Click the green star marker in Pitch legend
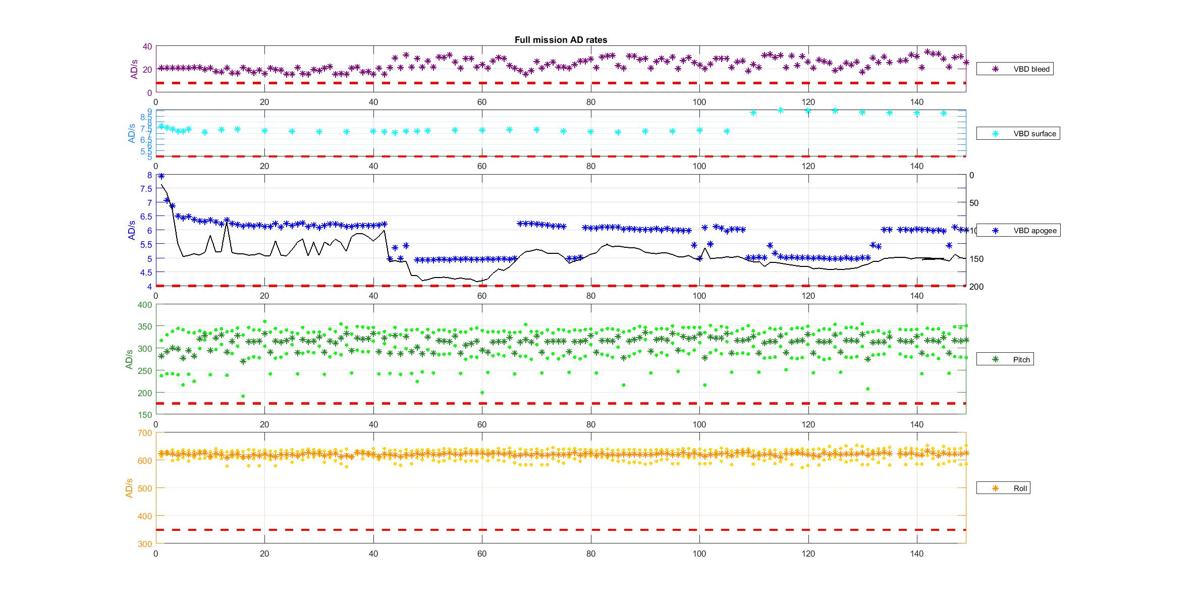 995,358
